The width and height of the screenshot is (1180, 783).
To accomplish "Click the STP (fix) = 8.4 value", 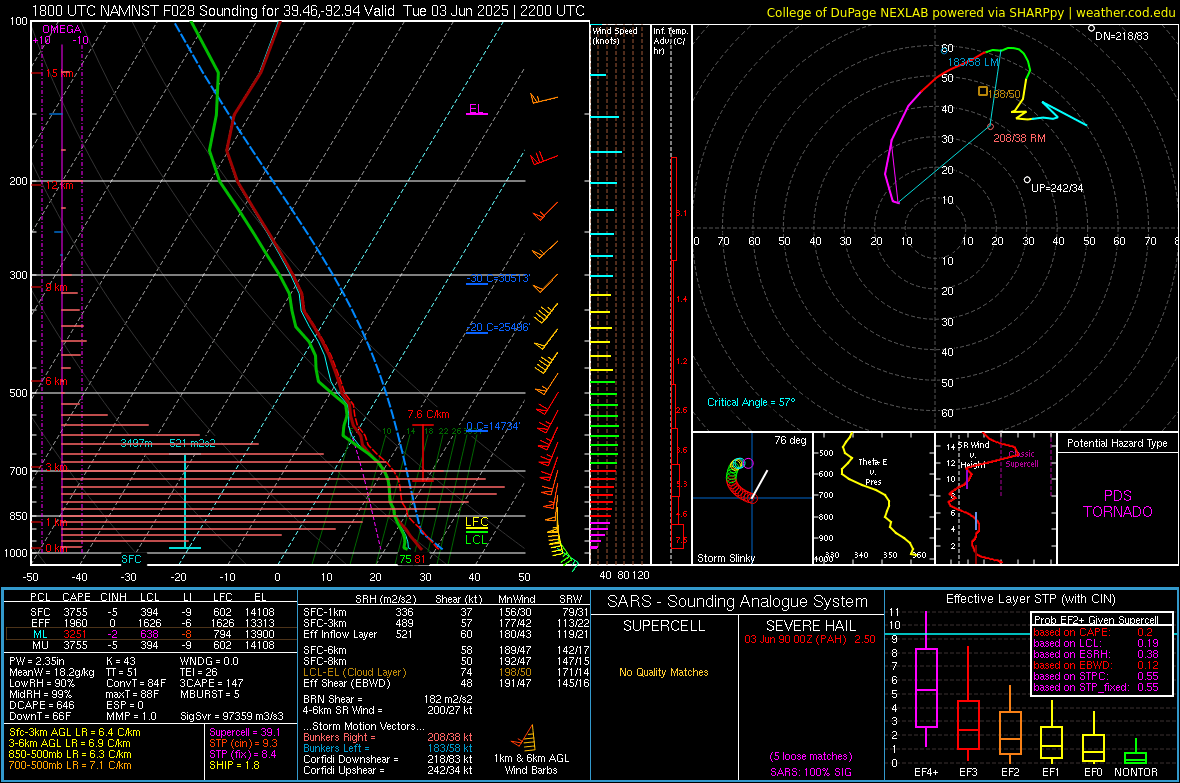I will pyautogui.click(x=243, y=754).
